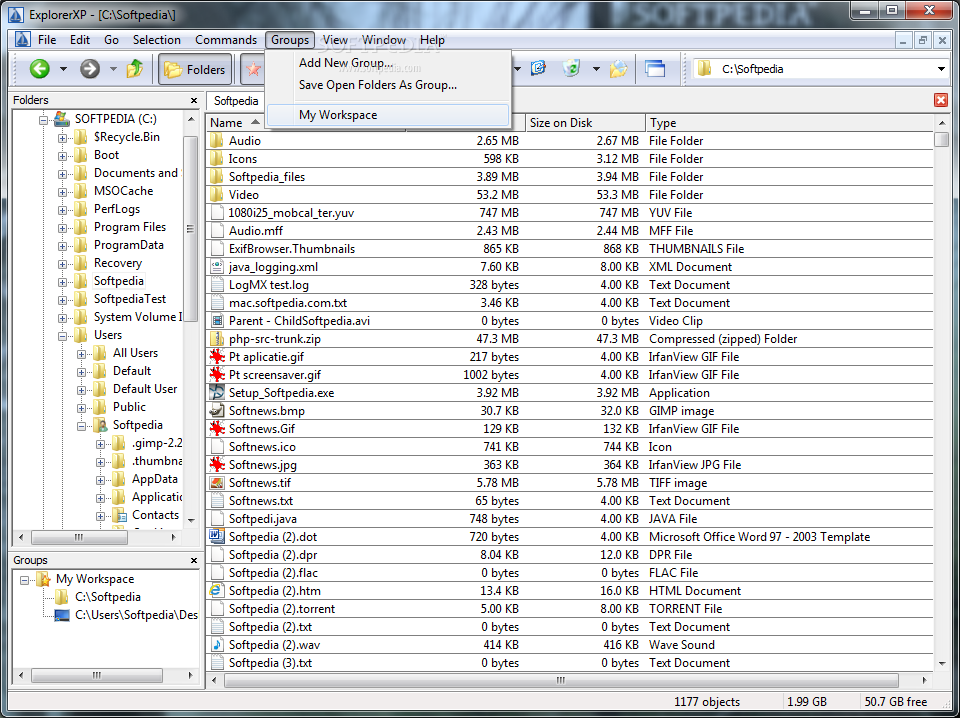Click the Video folder icon in list
Viewport: 960px width, 718px height.
[216, 195]
